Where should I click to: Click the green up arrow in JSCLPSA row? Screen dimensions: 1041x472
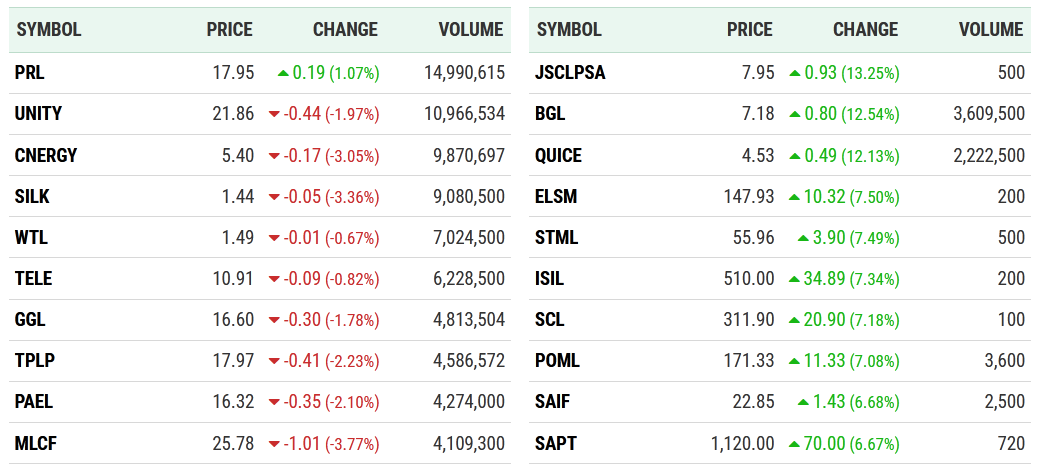pos(795,73)
